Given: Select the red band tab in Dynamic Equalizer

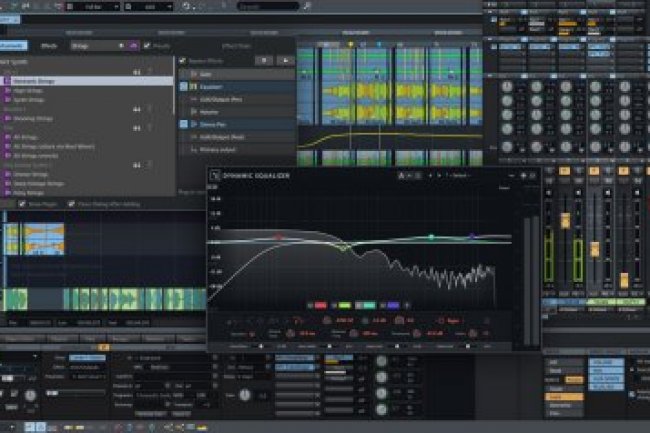Looking at the screenshot, I should [x=320, y=305].
